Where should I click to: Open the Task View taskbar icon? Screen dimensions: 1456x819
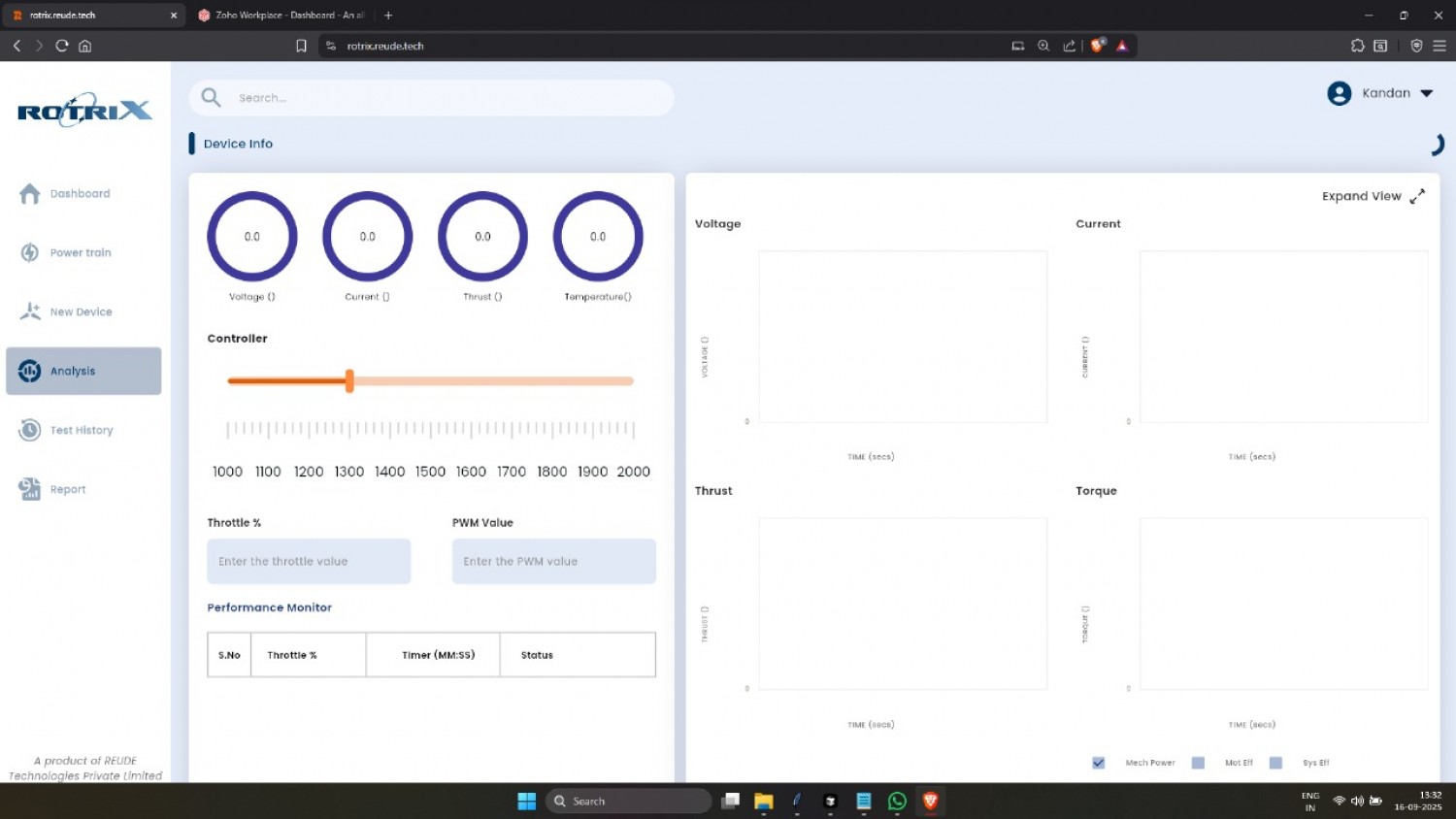click(731, 802)
